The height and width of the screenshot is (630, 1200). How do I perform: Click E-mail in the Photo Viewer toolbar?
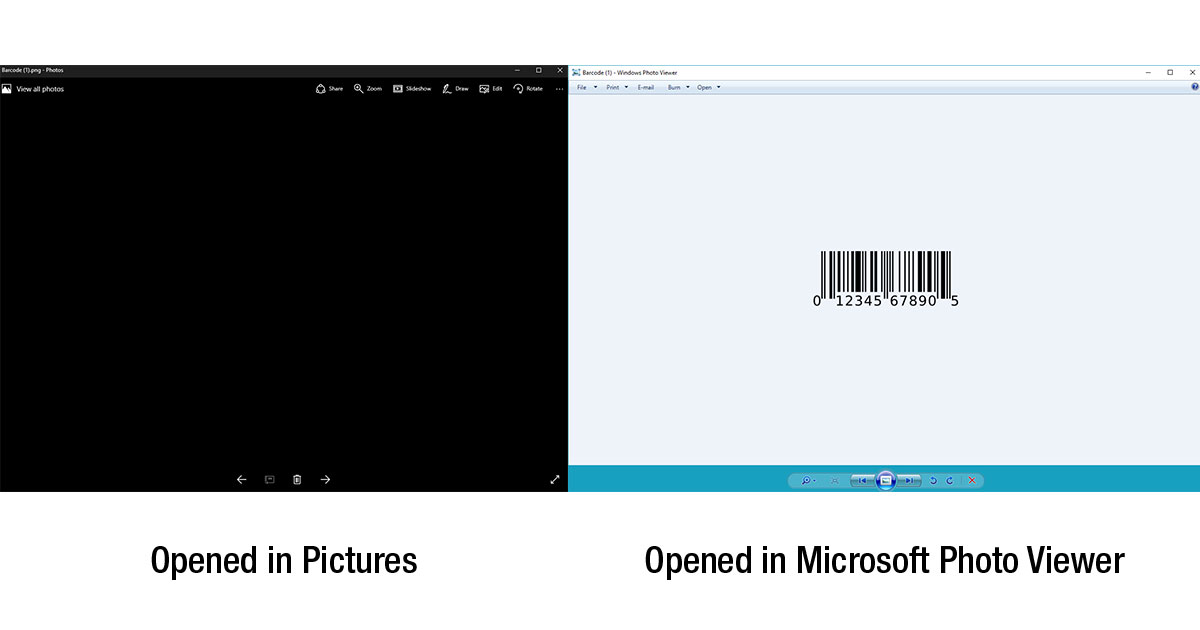tap(645, 87)
